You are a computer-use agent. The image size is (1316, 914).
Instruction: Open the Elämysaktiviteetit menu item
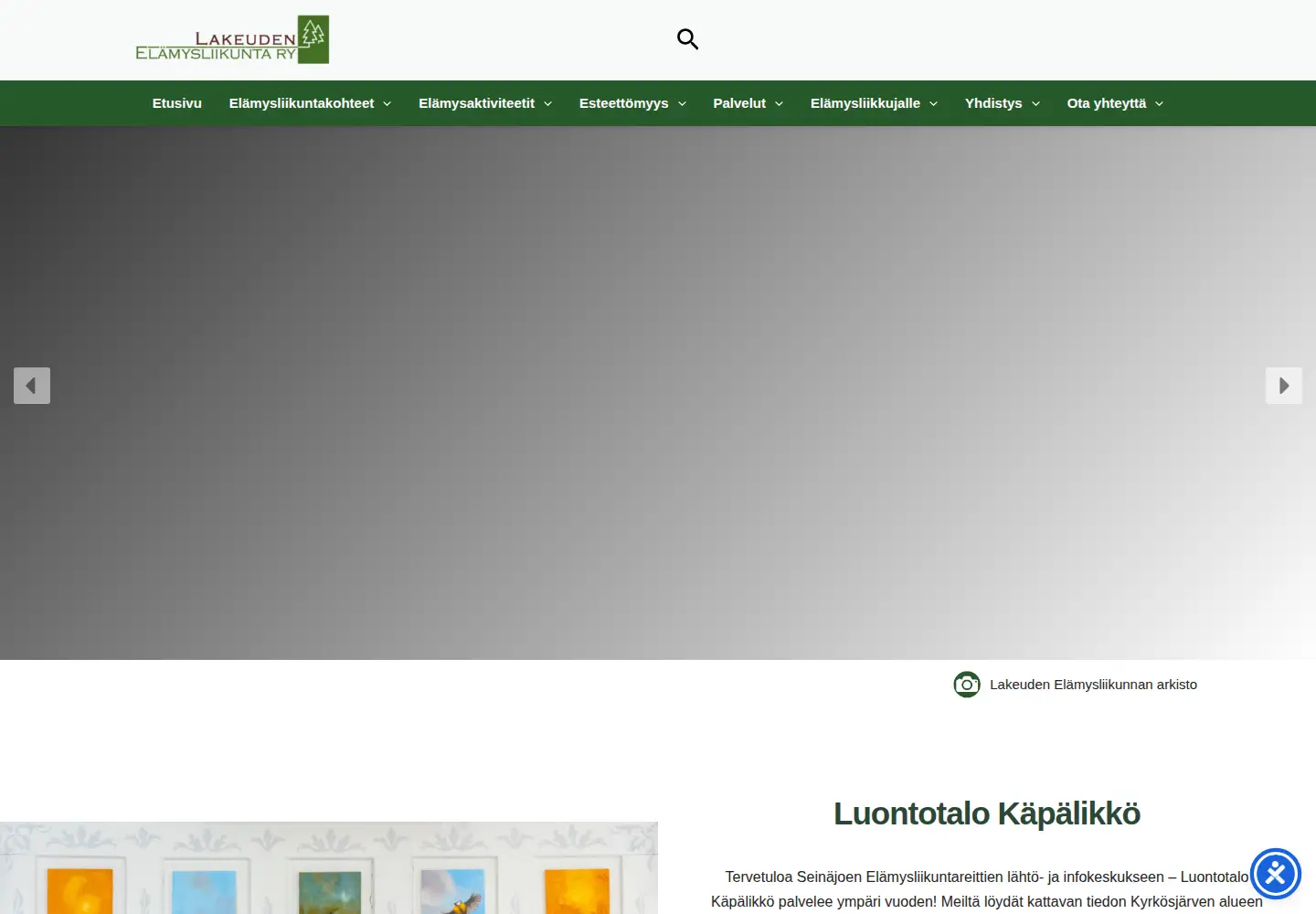pyautogui.click(x=476, y=103)
